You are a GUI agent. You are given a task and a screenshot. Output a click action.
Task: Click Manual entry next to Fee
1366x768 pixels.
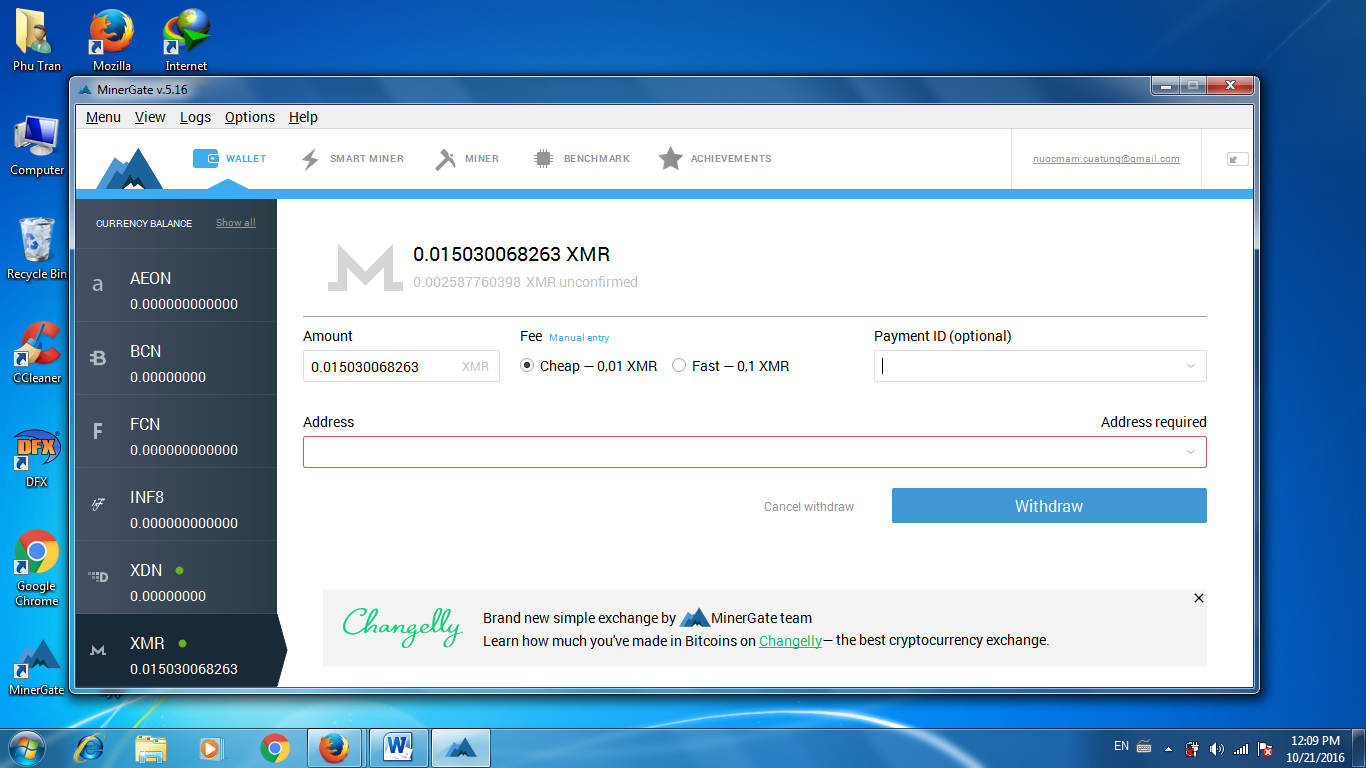579,338
